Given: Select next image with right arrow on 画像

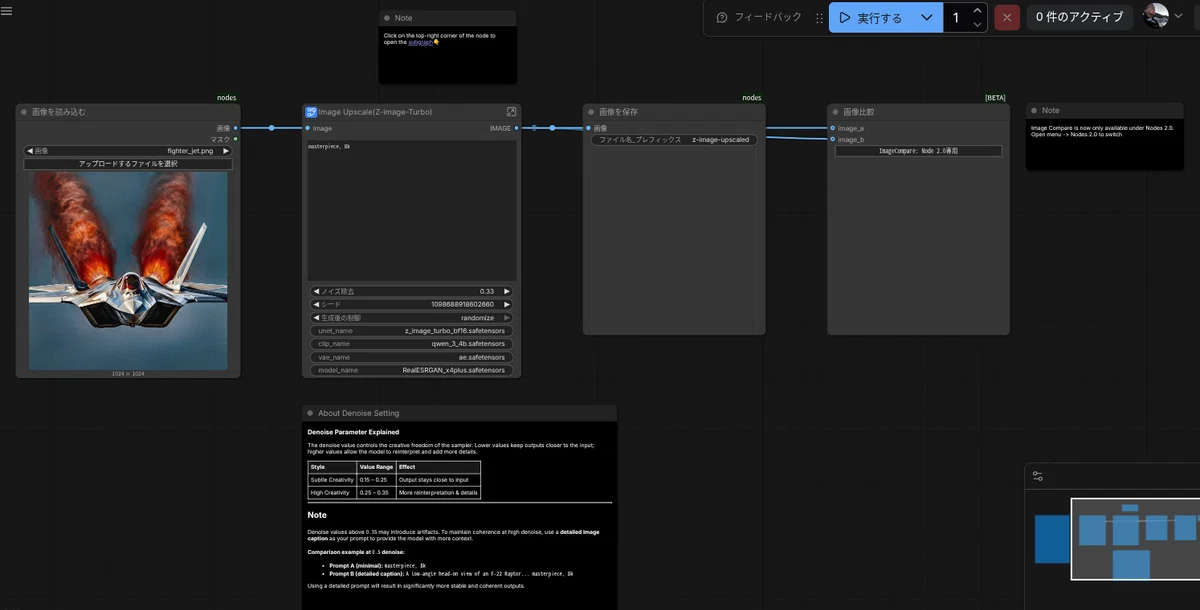Looking at the screenshot, I should point(226,151).
